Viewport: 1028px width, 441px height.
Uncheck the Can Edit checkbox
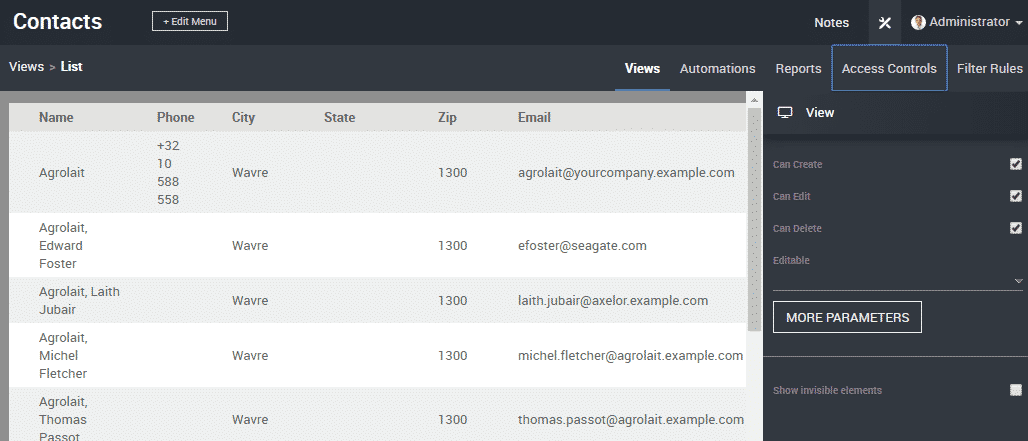[x=1016, y=196]
